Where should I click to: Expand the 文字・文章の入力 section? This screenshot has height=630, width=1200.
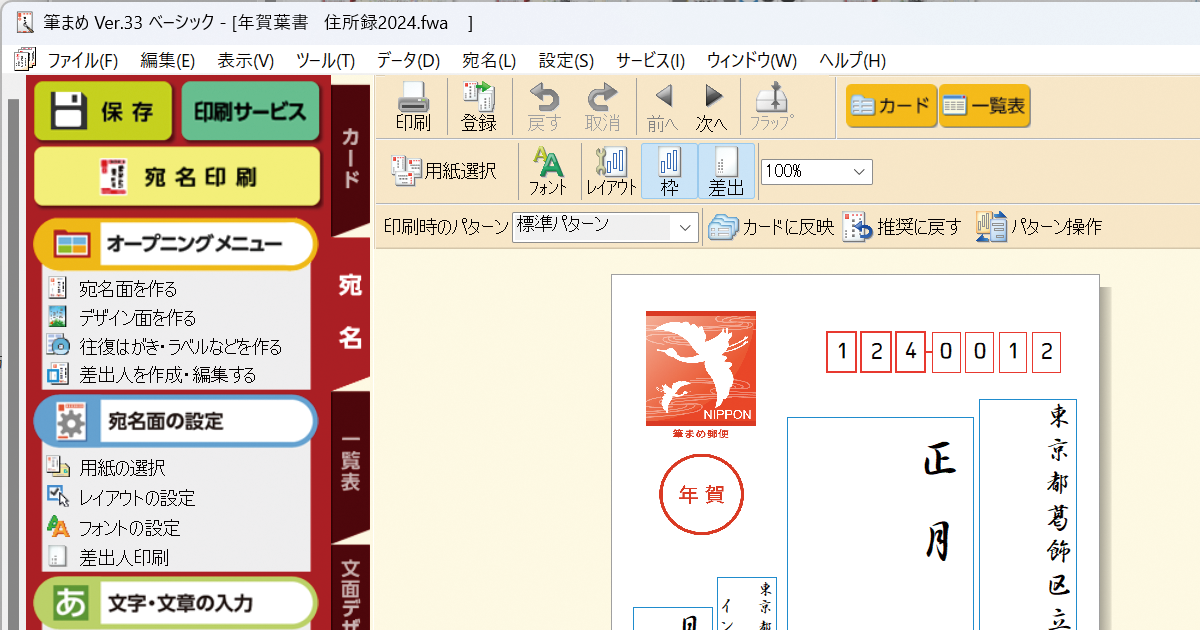coord(175,603)
